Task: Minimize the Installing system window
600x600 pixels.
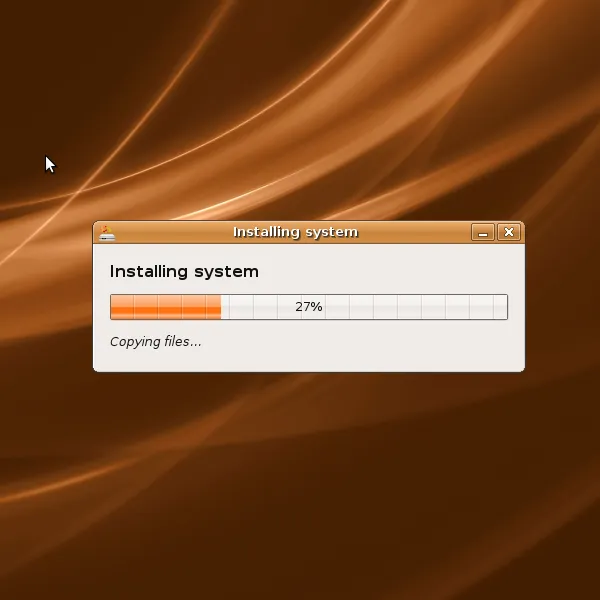Action: pyautogui.click(x=483, y=232)
